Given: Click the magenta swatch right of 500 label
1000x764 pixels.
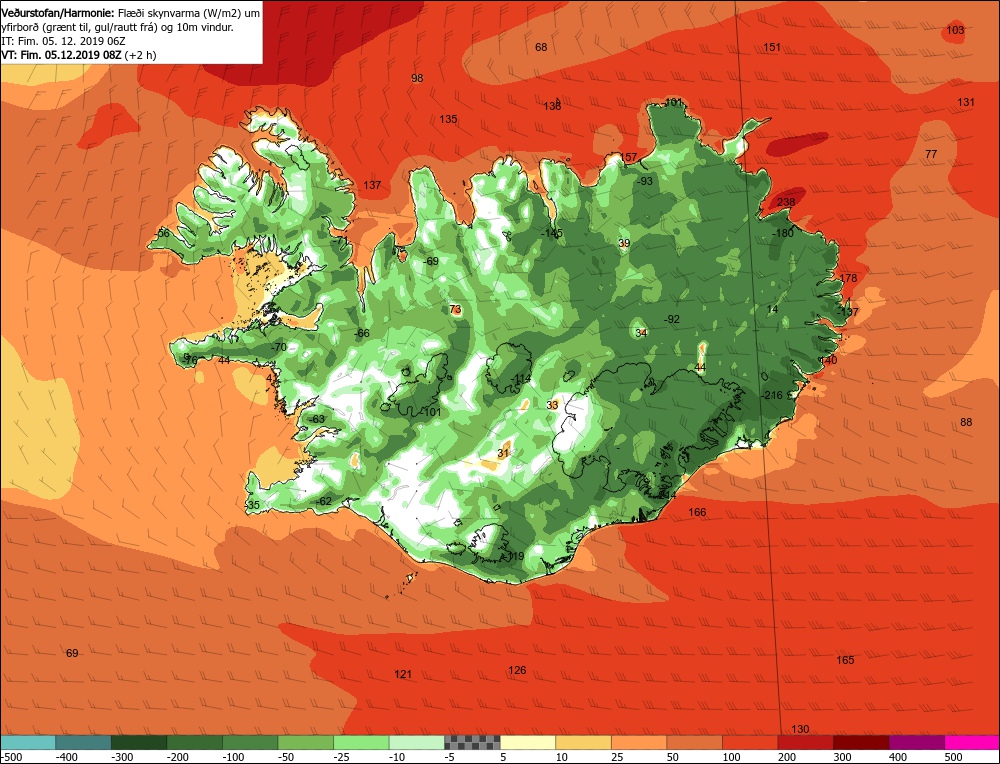Looking at the screenshot, I should [x=972, y=742].
